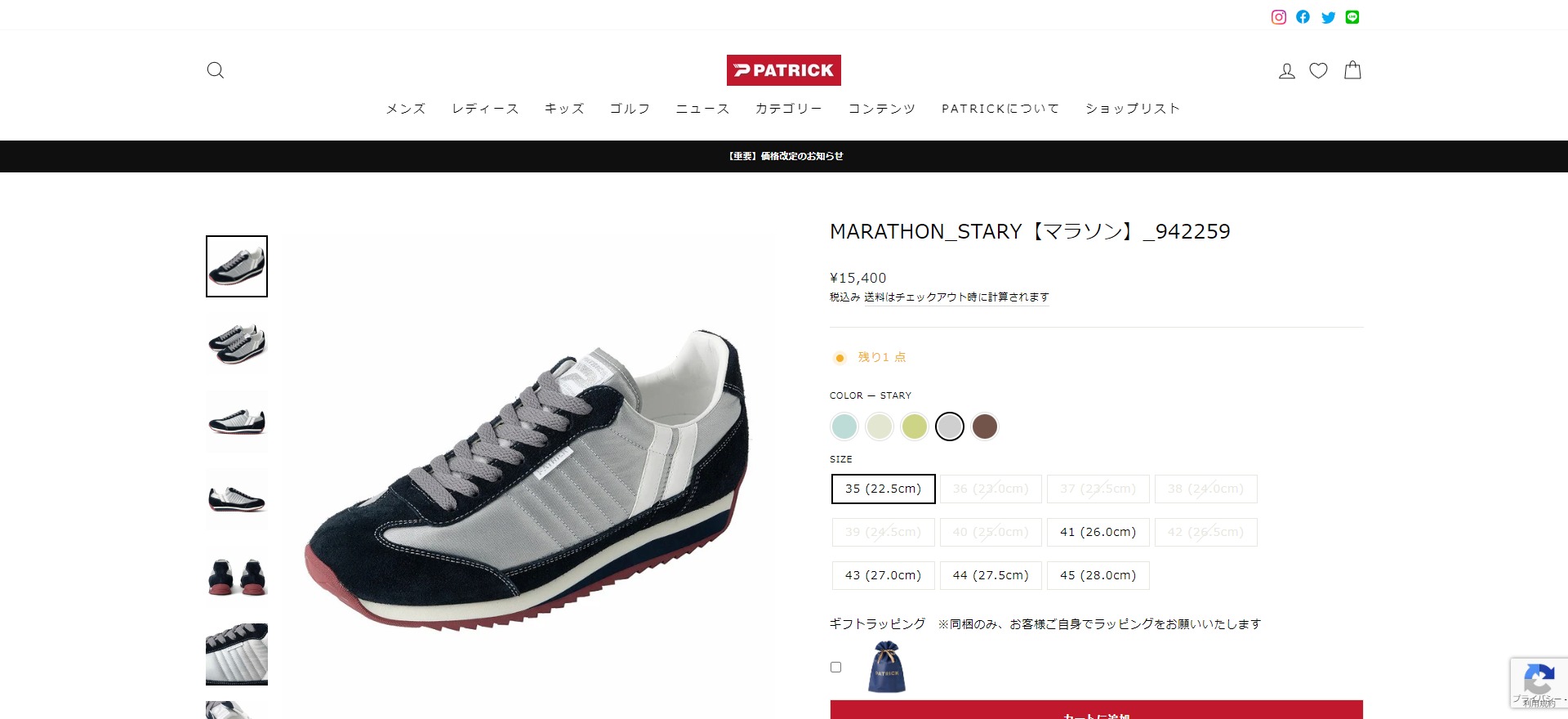Pick size 45 (28.0cm)
Viewport: 1568px width, 719px height.
click(1098, 575)
